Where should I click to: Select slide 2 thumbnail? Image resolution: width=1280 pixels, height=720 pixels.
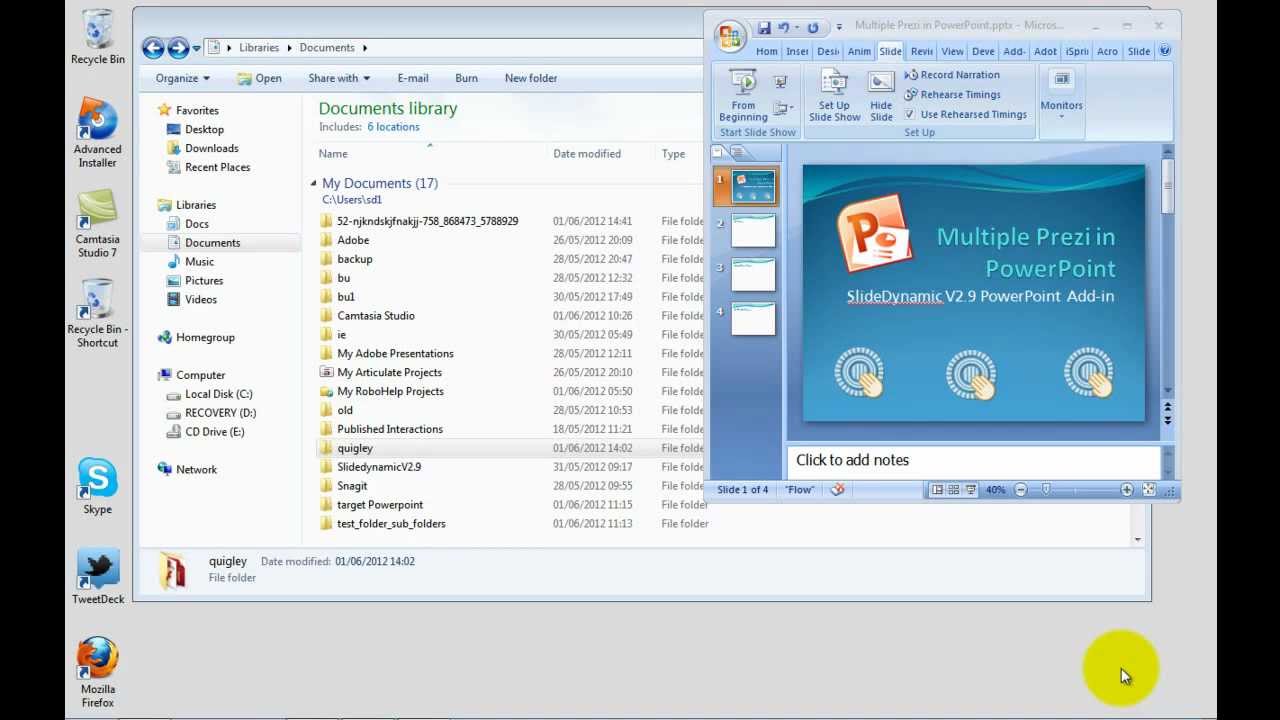click(753, 230)
